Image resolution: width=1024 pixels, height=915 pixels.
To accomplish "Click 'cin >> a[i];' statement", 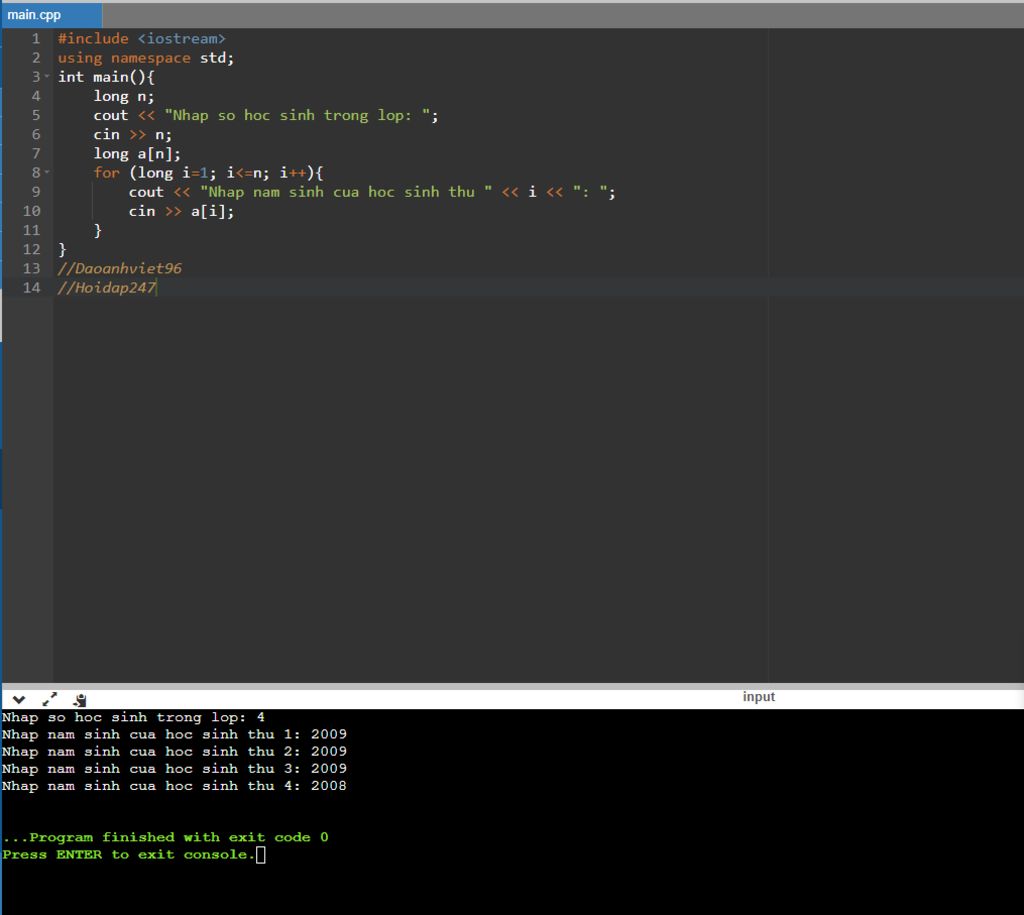I will 181,211.
